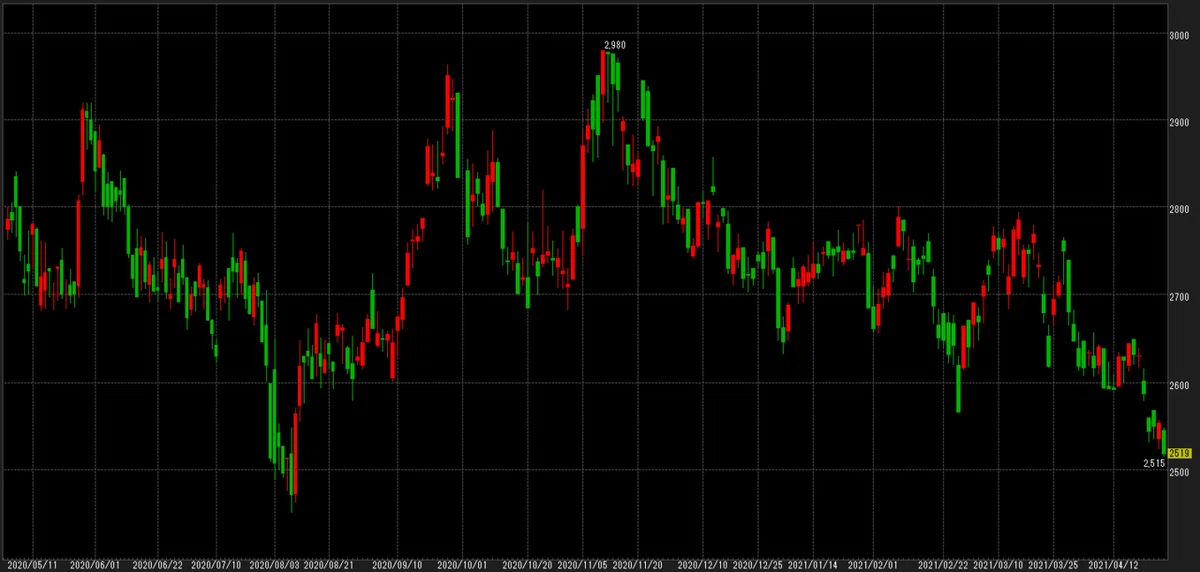Screen dimensions: 1200x572
Task: Click the 2020/10/20 date label
Action: point(525,565)
